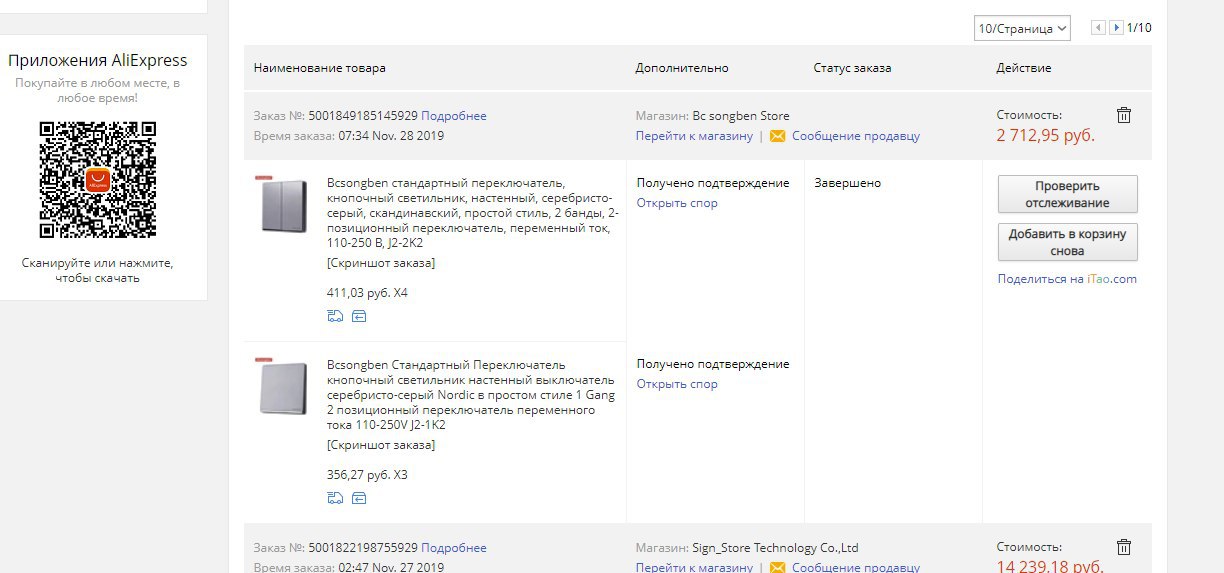Click the card icon under 356,27 руб. item
Image resolution: width=1224 pixels, height=573 pixels.
(x=359, y=498)
